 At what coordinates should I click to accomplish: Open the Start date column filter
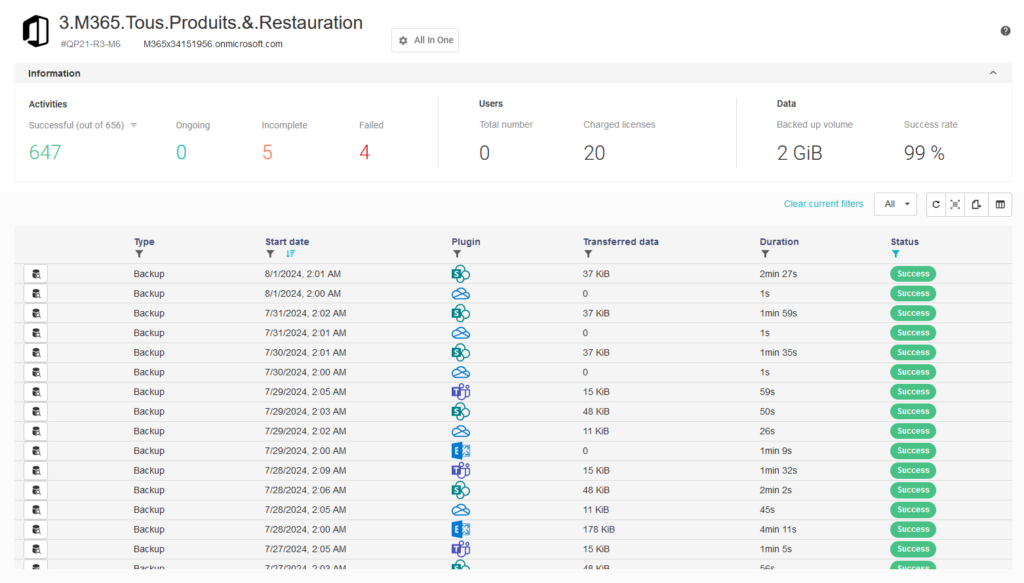[270, 254]
